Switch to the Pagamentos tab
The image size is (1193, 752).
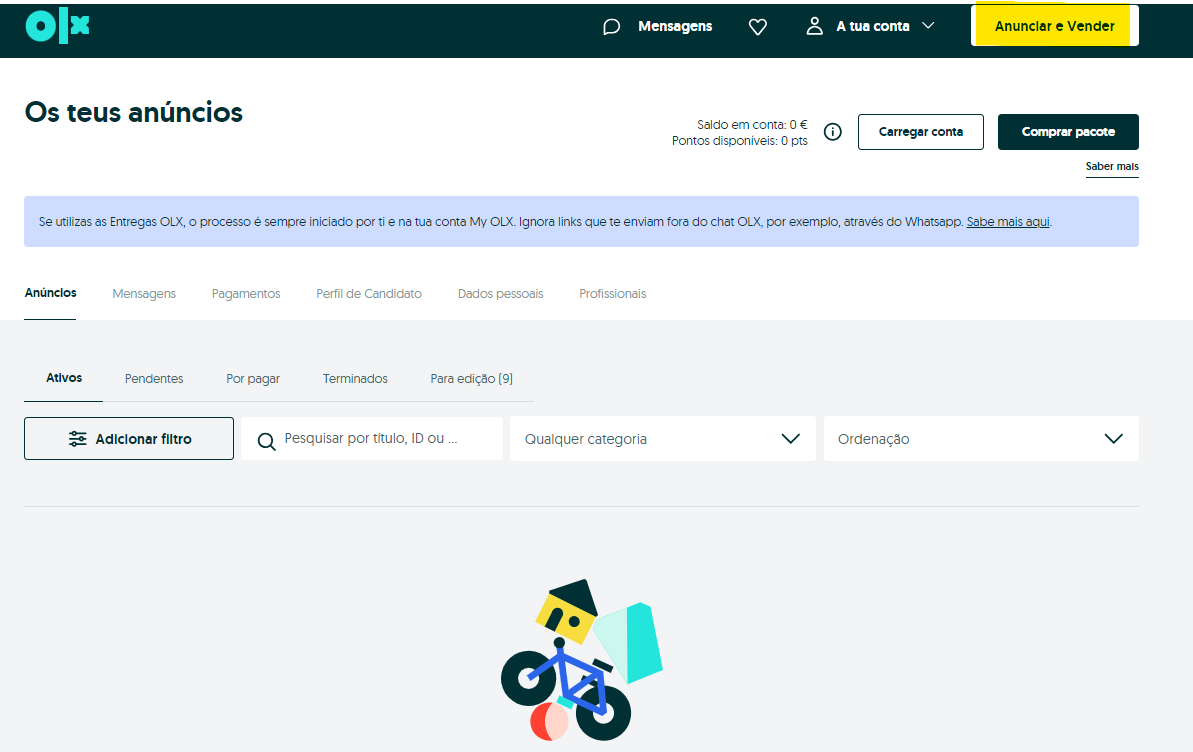tap(246, 294)
